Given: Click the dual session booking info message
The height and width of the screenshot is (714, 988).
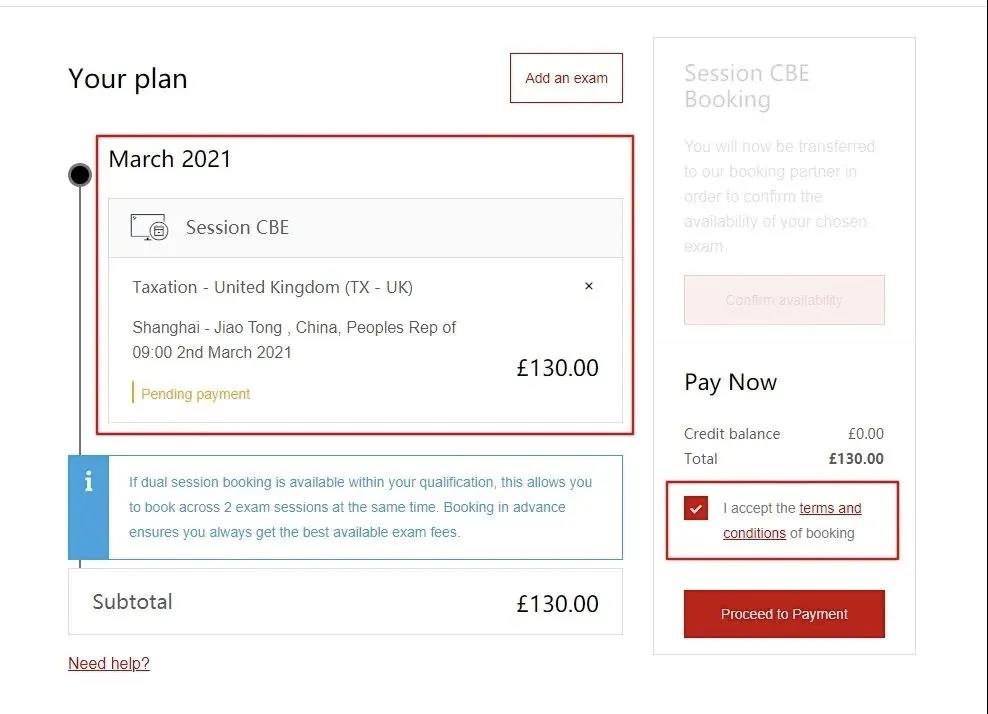Looking at the screenshot, I should 360,507.
